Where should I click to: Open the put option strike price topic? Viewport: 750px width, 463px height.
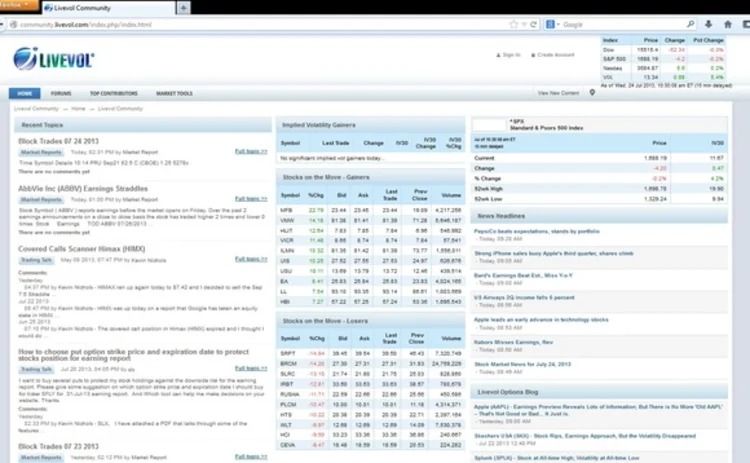pos(133,355)
